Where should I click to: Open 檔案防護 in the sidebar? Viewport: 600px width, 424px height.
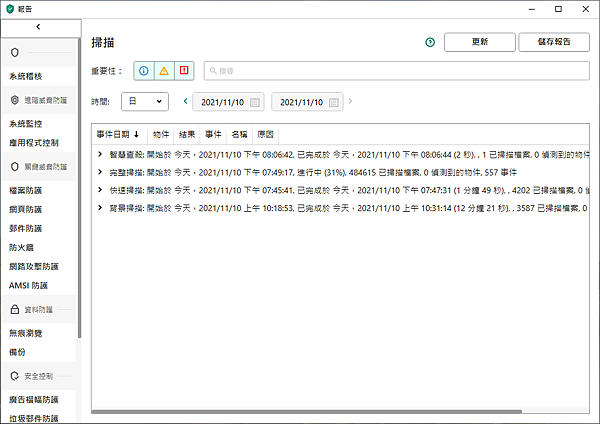26,190
